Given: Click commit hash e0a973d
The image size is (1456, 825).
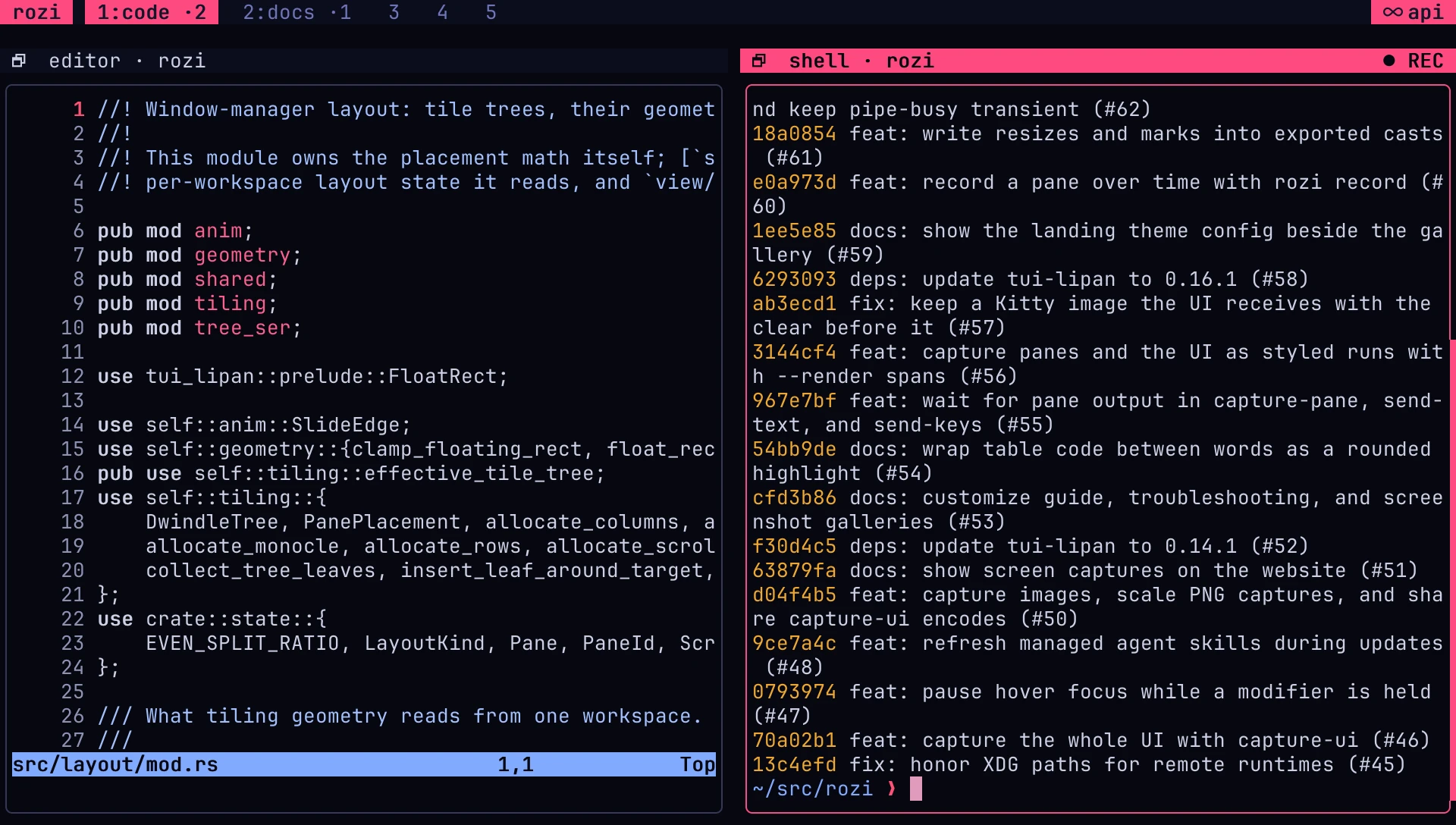Looking at the screenshot, I should coord(795,182).
